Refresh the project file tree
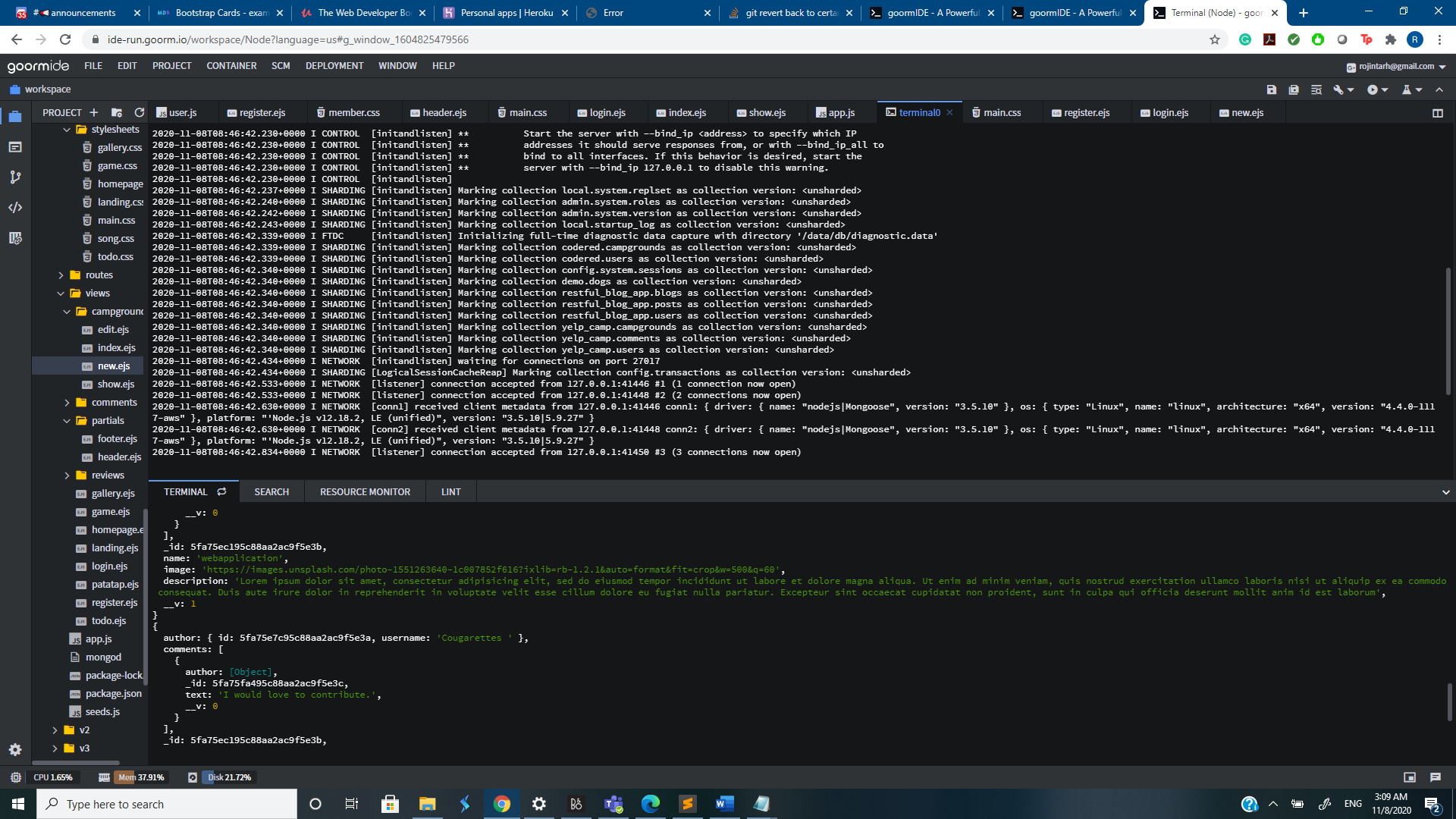This screenshot has height=819, width=1456. pyautogui.click(x=139, y=112)
